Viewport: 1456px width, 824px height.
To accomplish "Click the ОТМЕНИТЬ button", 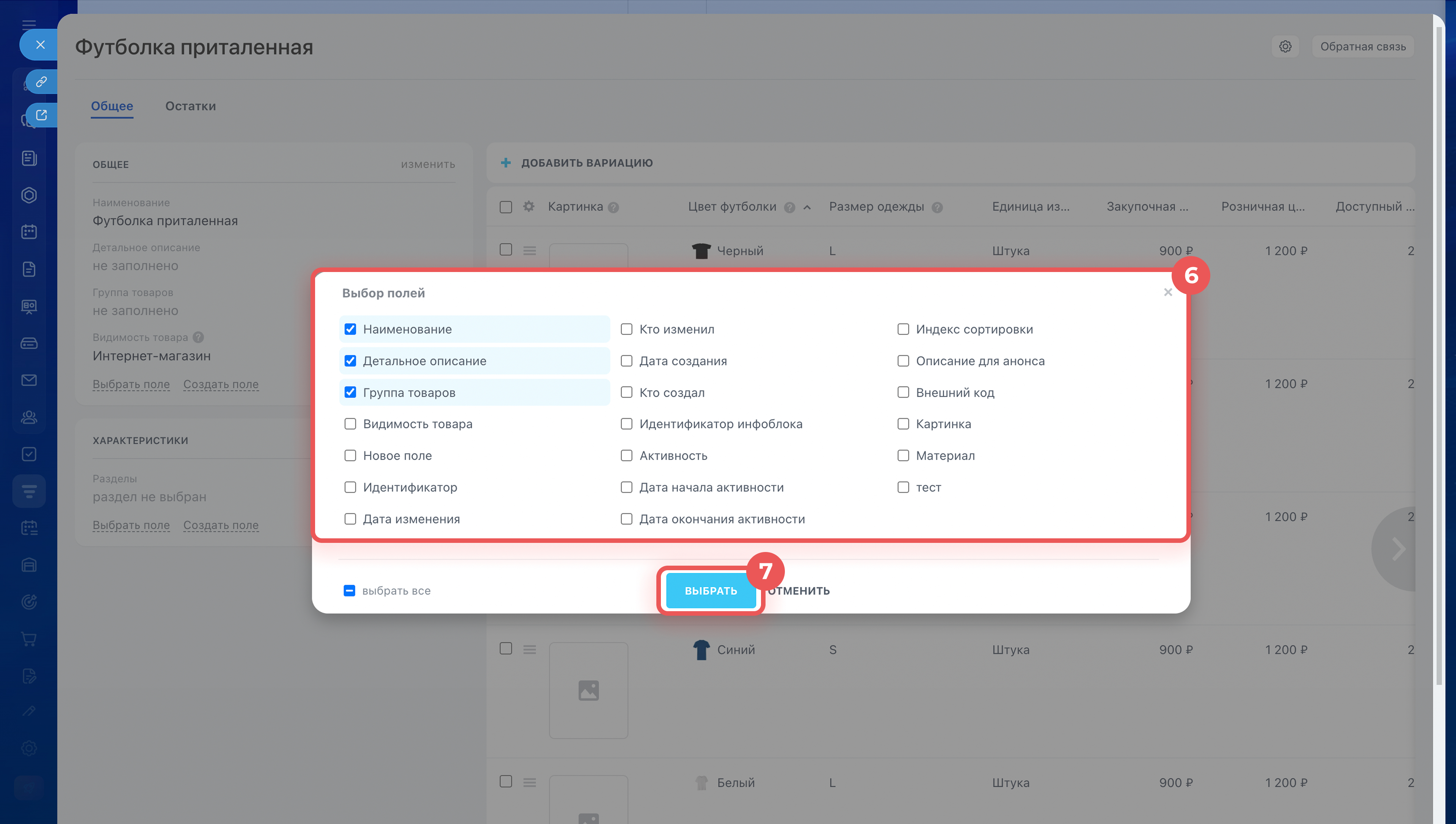I will click(x=800, y=591).
